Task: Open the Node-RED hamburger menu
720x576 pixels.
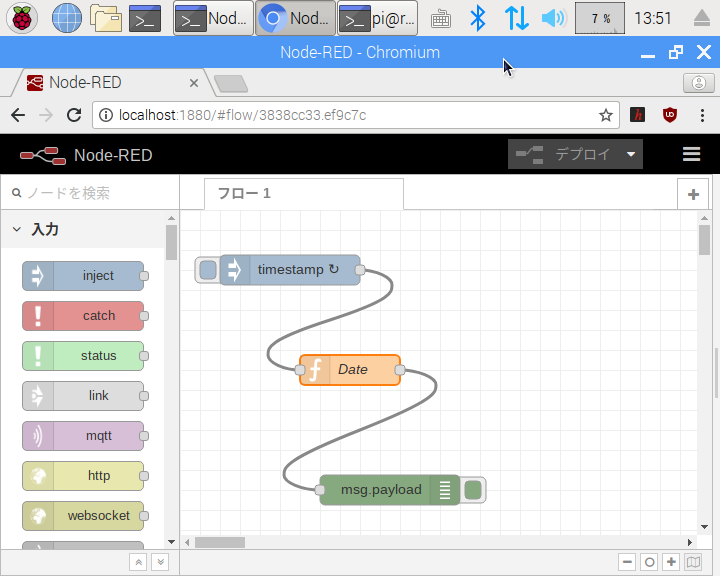Action: [x=691, y=154]
